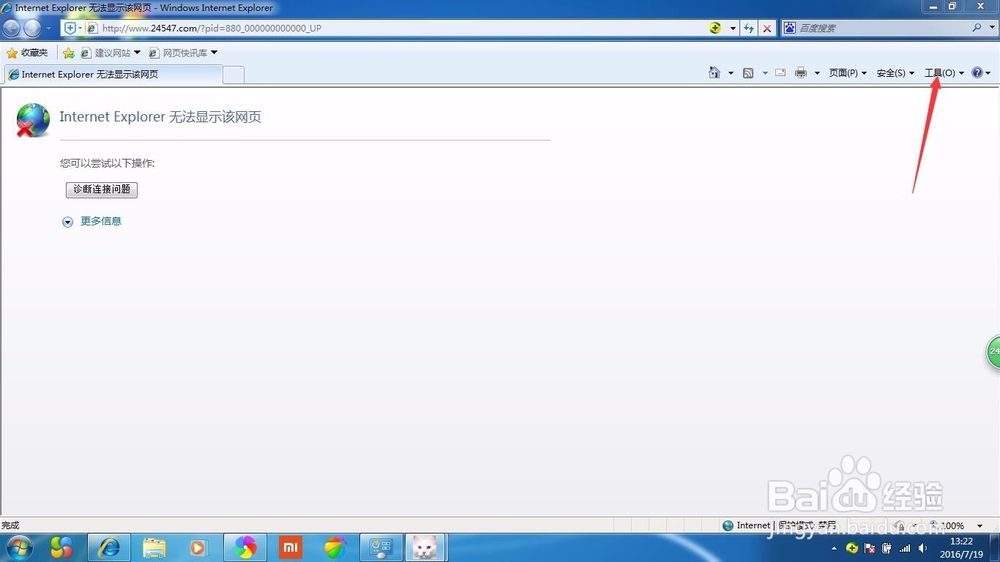The width and height of the screenshot is (1000, 562).
Task: Show hidden system tray icons
Action: 834,549
